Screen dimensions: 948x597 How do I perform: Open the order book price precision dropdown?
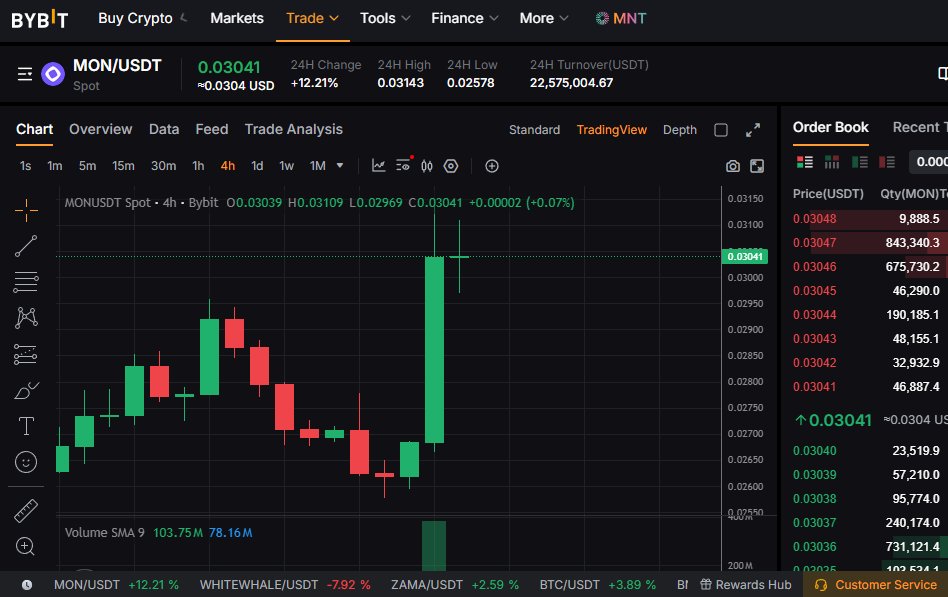coord(929,161)
